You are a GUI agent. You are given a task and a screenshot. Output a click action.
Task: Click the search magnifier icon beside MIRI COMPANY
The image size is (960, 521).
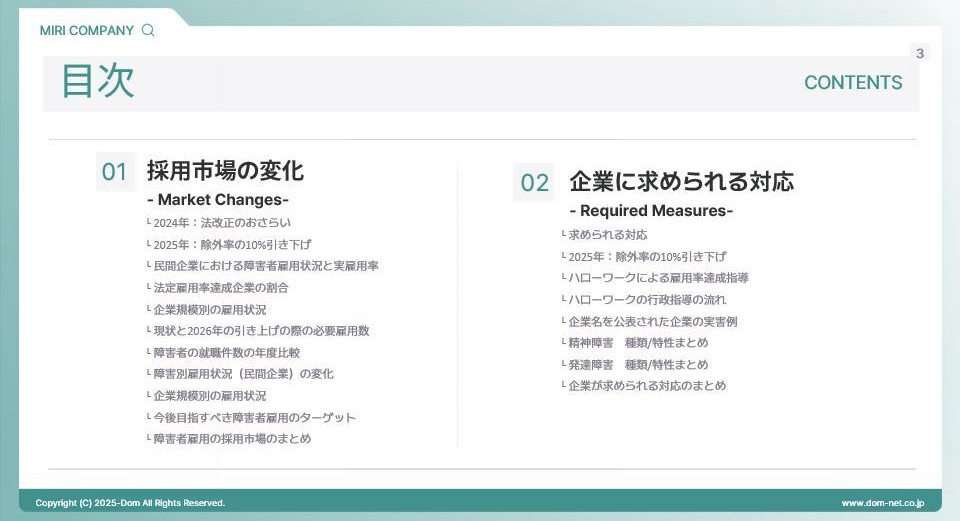click(149, 30)
